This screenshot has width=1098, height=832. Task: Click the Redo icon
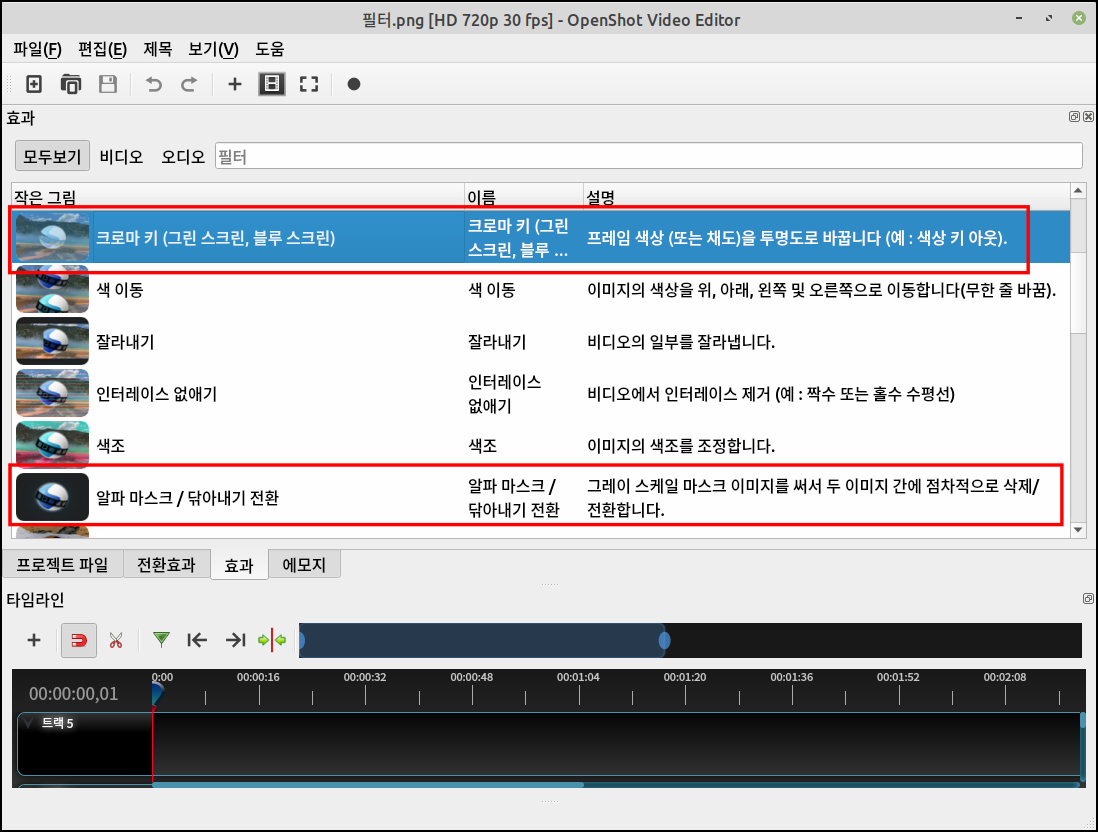click(x=189, y=84)
